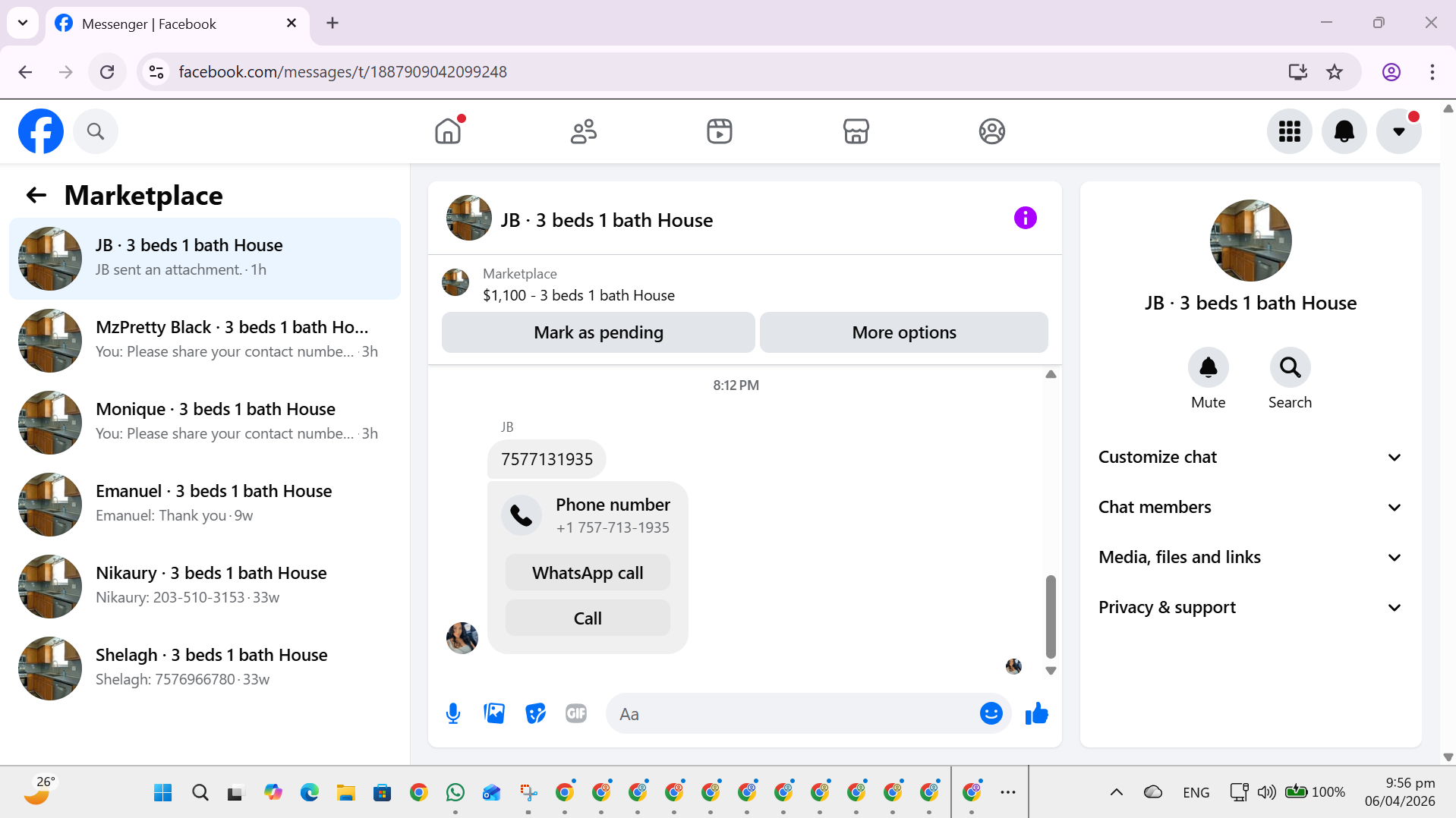The image size is (1456, 818).
Task: Click the chat scroll up arrow
Action: [1051, 374]
